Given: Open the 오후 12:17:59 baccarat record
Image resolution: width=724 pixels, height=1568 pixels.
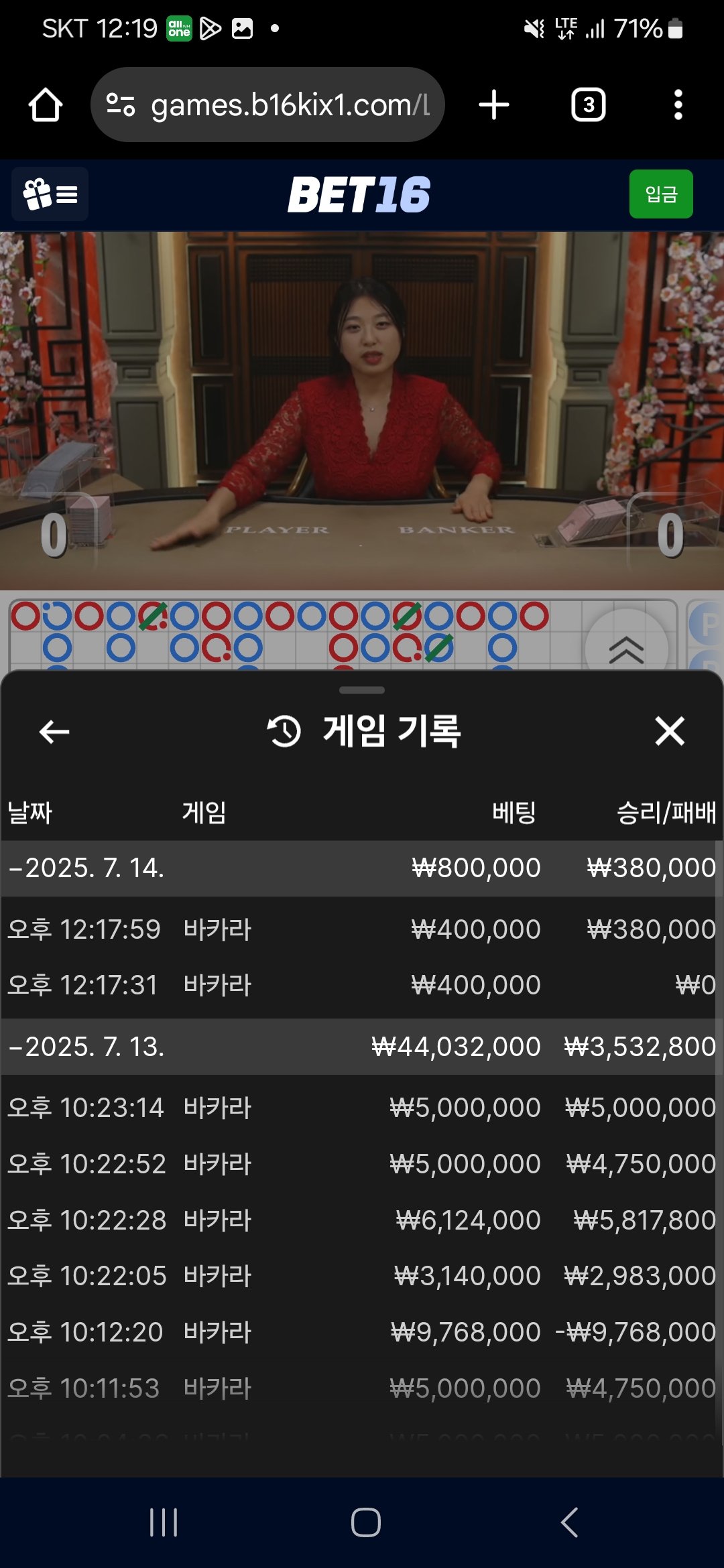Looking at the screenshot, I should pos(362,929).
